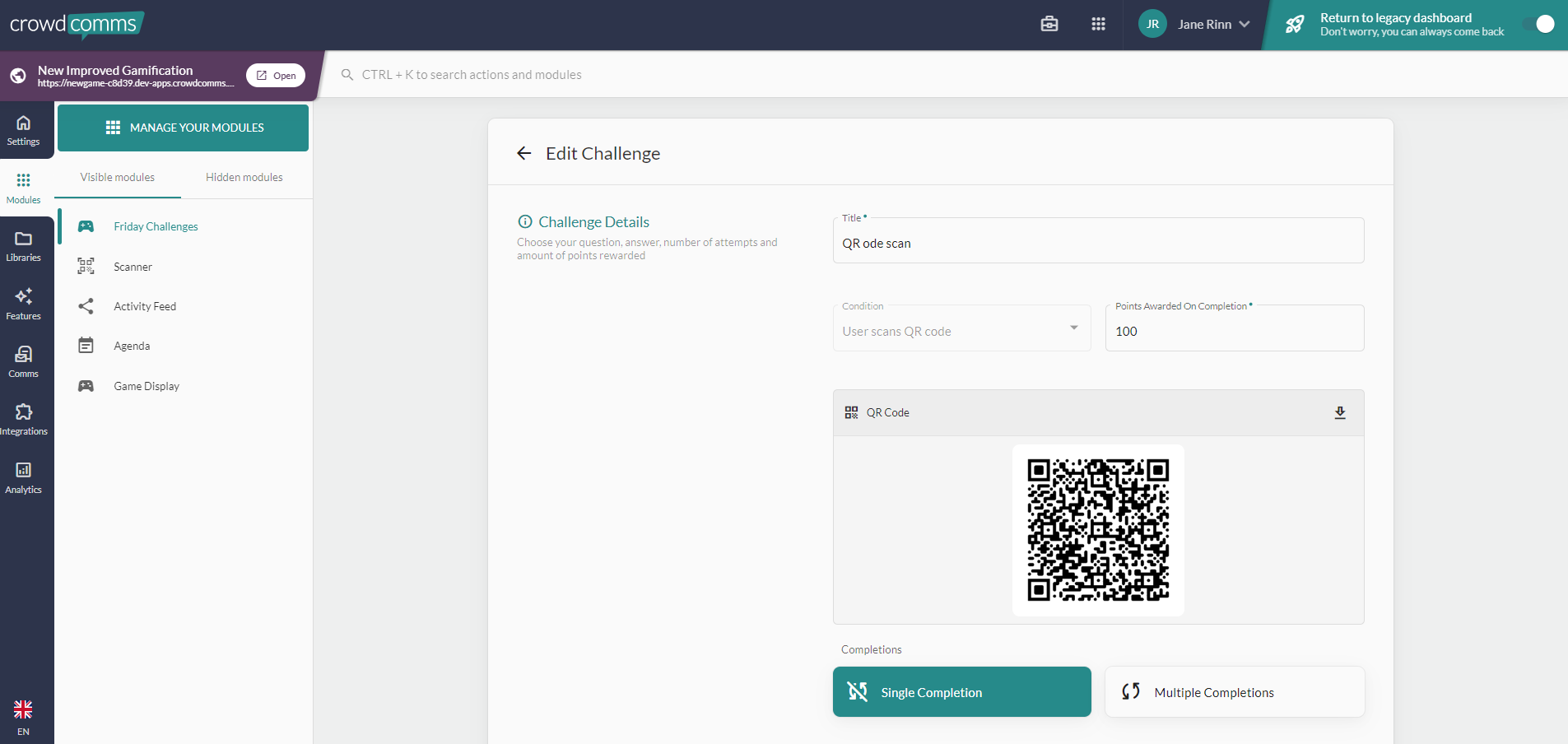Click the Agenda calendar icon

(x=86, y=346)
